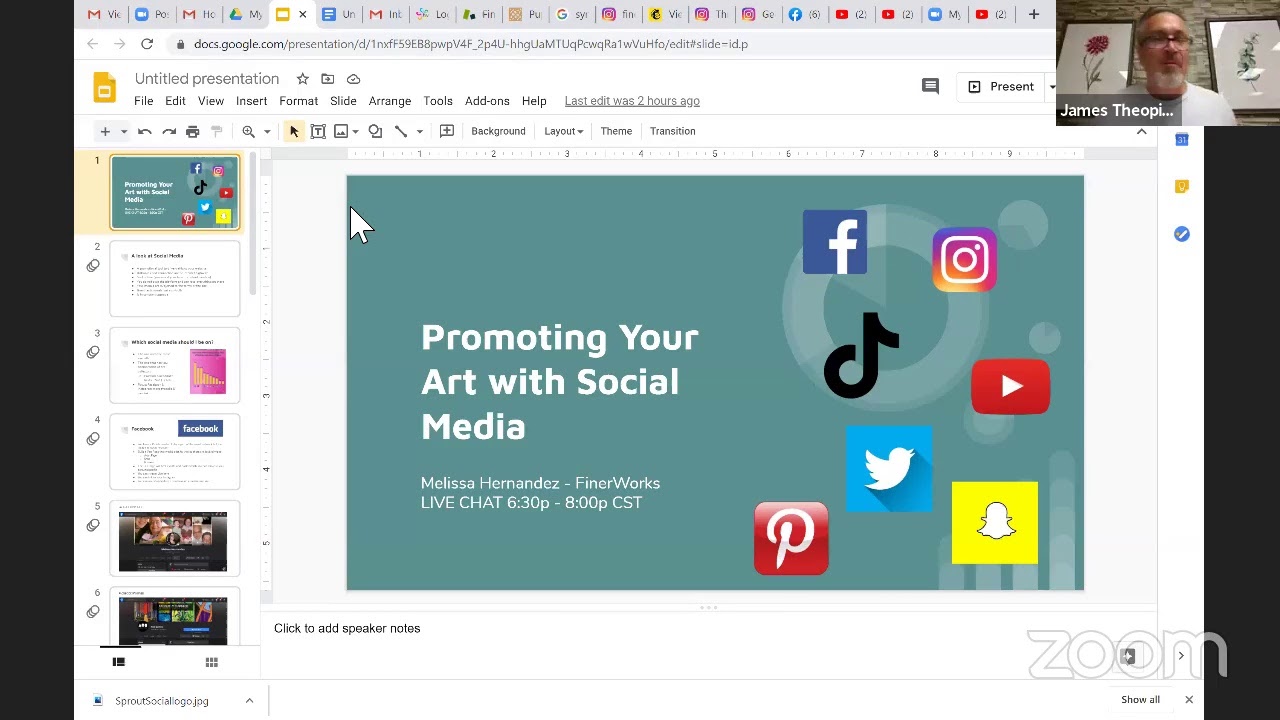Image resolution: width=1280 pixels, height=720 pixels.
Task: Open the Transition panel
Action: (x=672, y=131)
